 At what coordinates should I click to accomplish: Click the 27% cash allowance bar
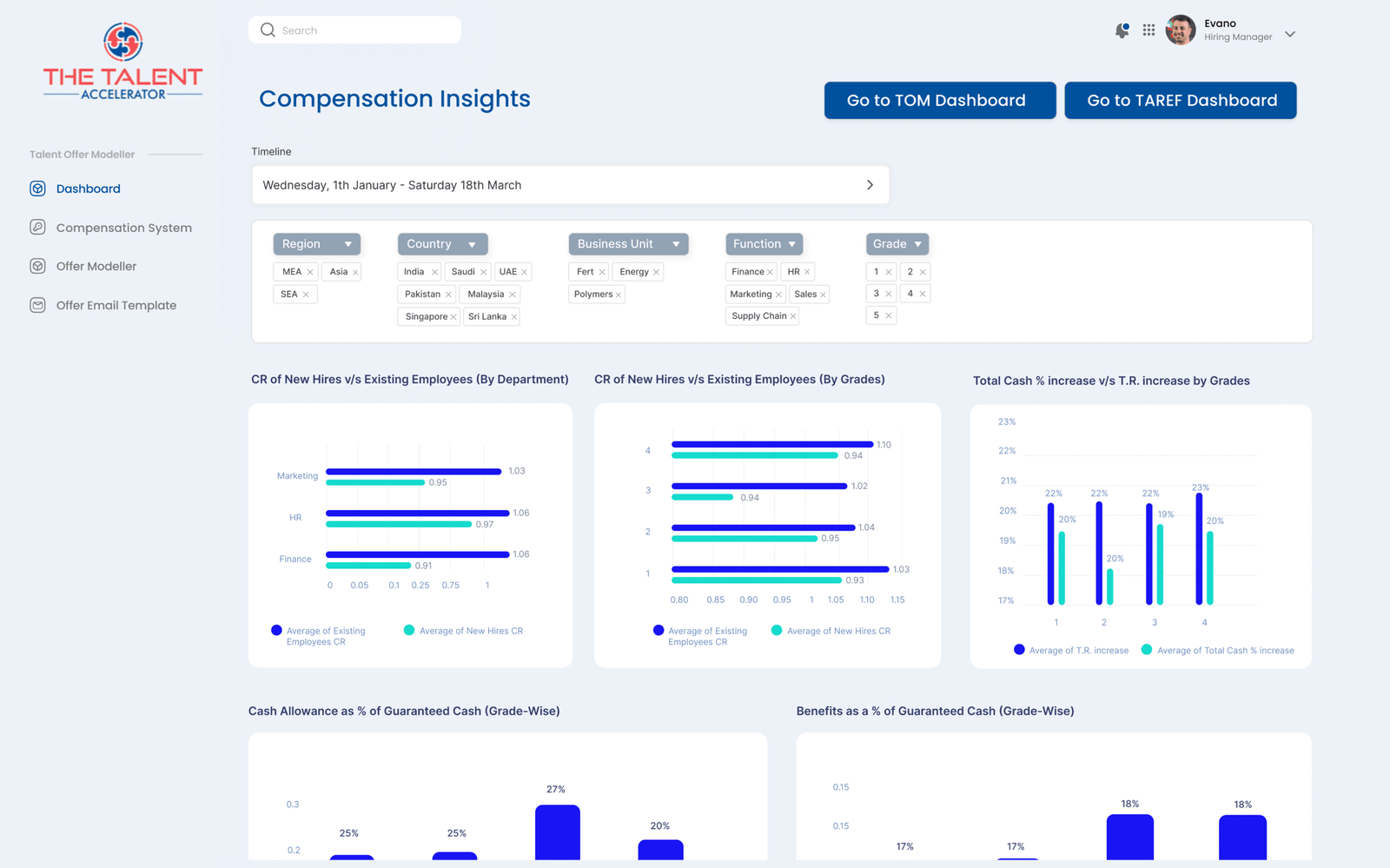click(557, 832)
